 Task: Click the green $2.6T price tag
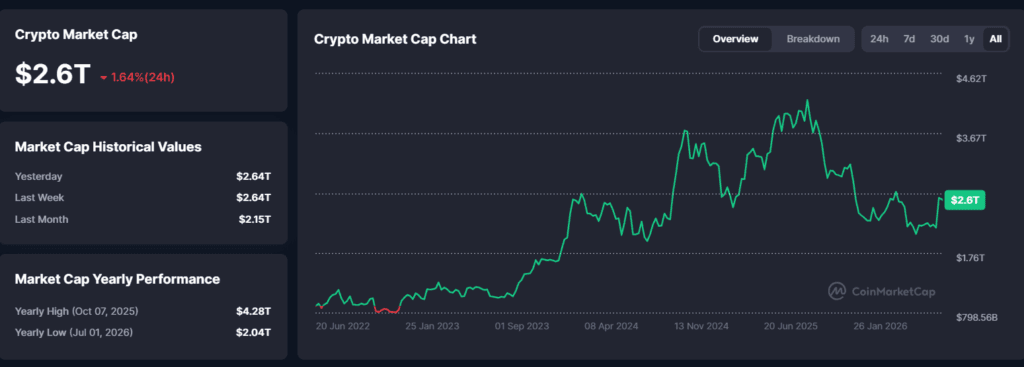click(965, 200)
